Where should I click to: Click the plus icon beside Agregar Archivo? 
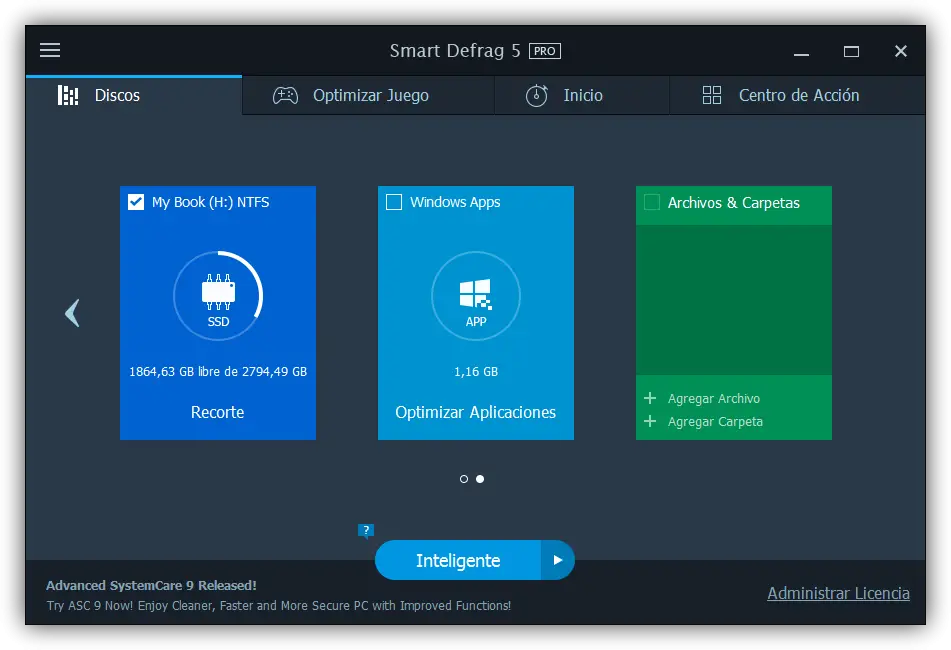coord(650,398)
